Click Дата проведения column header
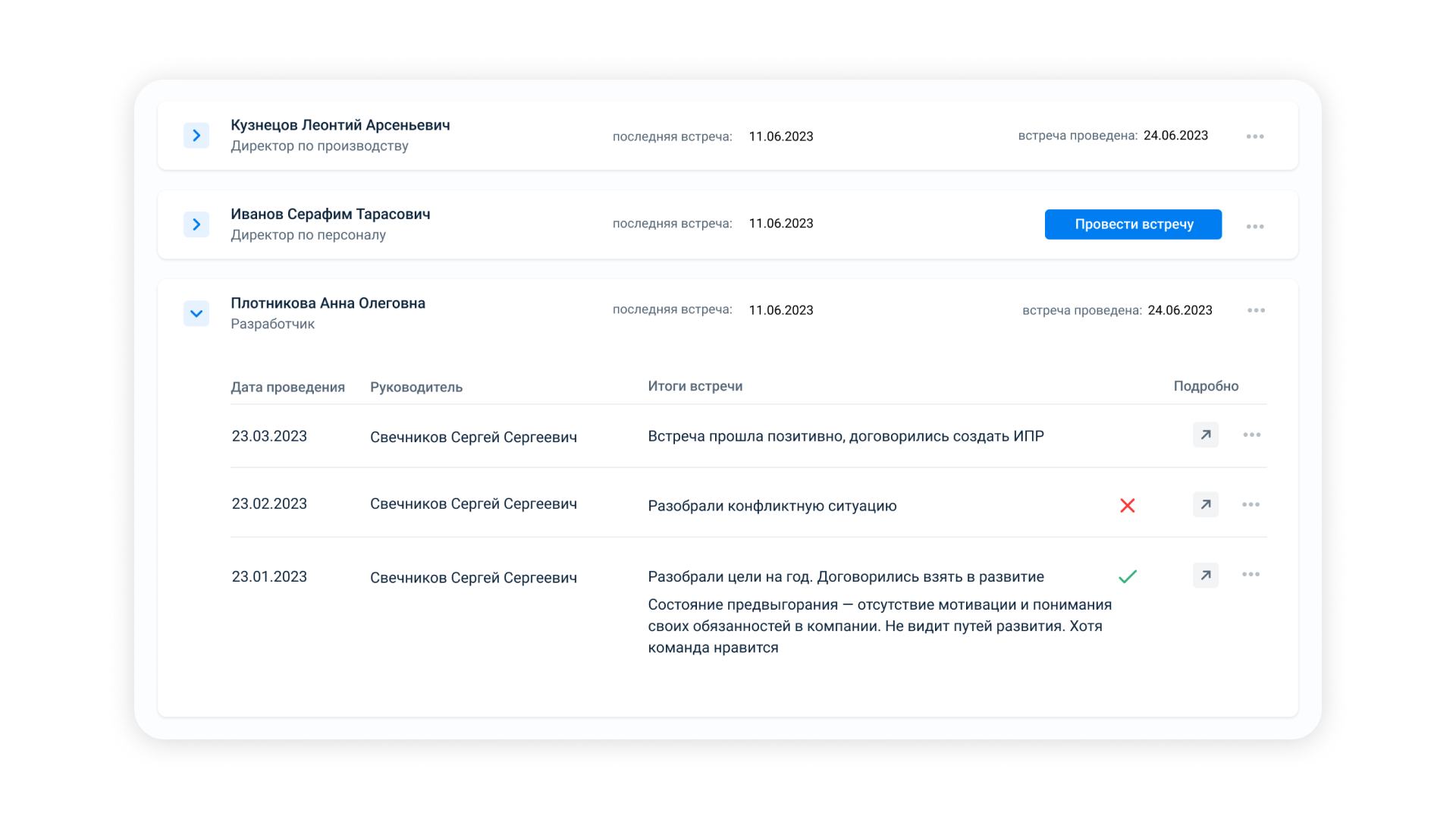Screen dimensions: 1456x819 tap(287, 387)
